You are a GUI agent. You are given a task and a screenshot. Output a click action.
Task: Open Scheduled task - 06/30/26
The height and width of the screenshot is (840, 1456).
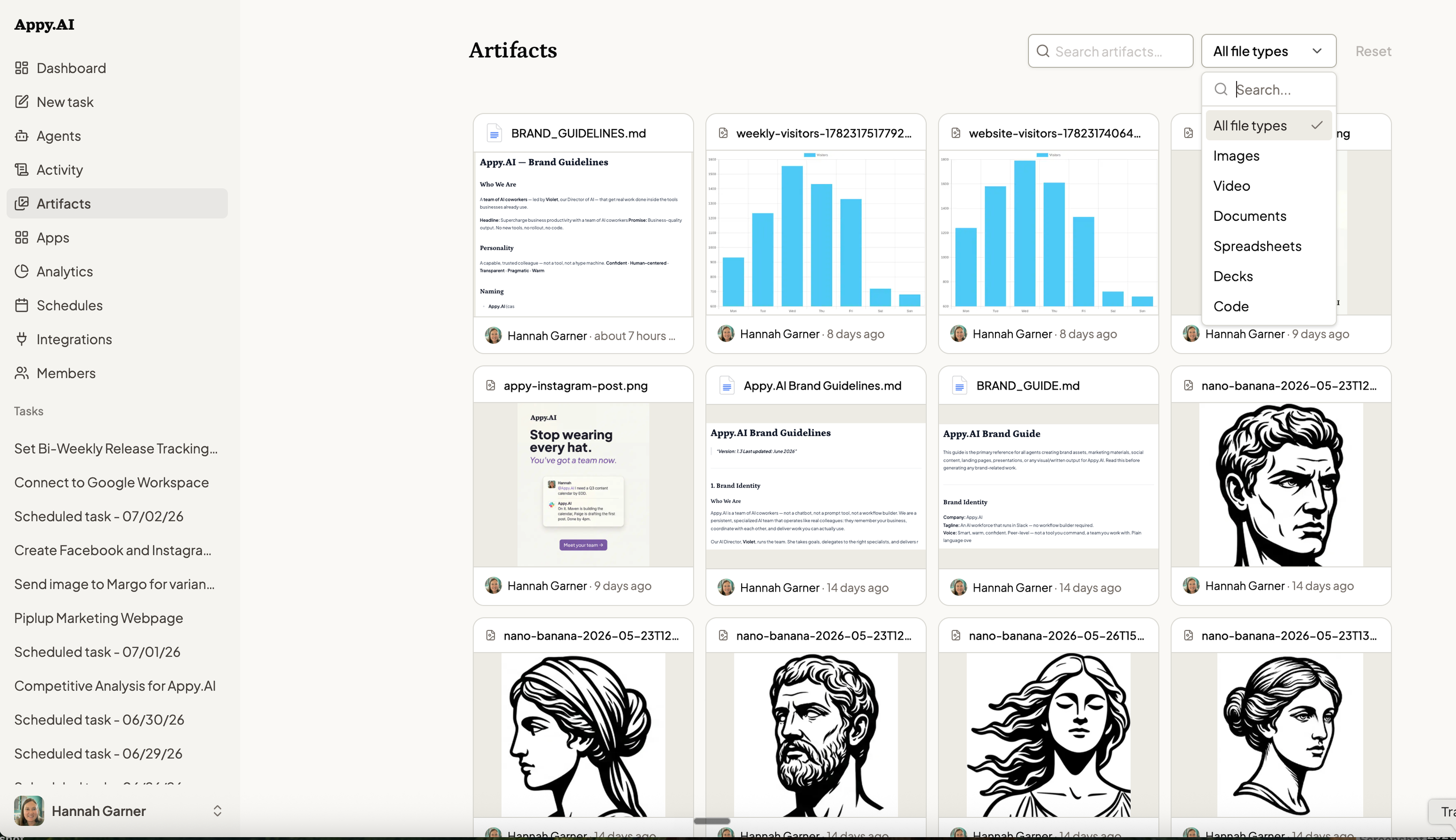99,720
